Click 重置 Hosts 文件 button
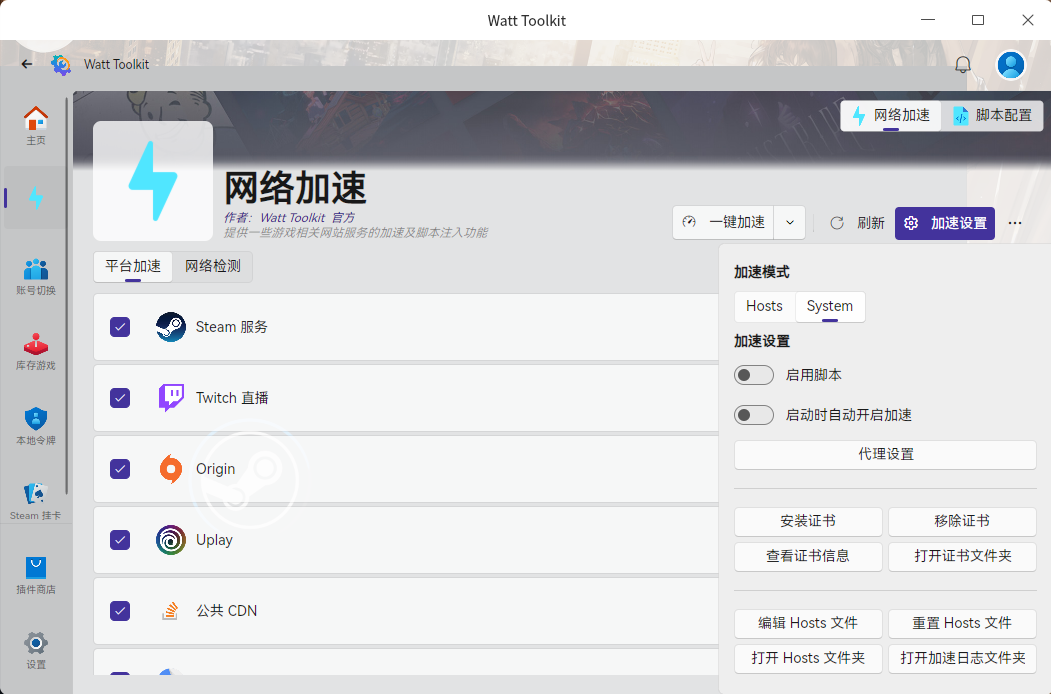The image size is (1051, 694). pyautogui.click(x=963, y=624)
